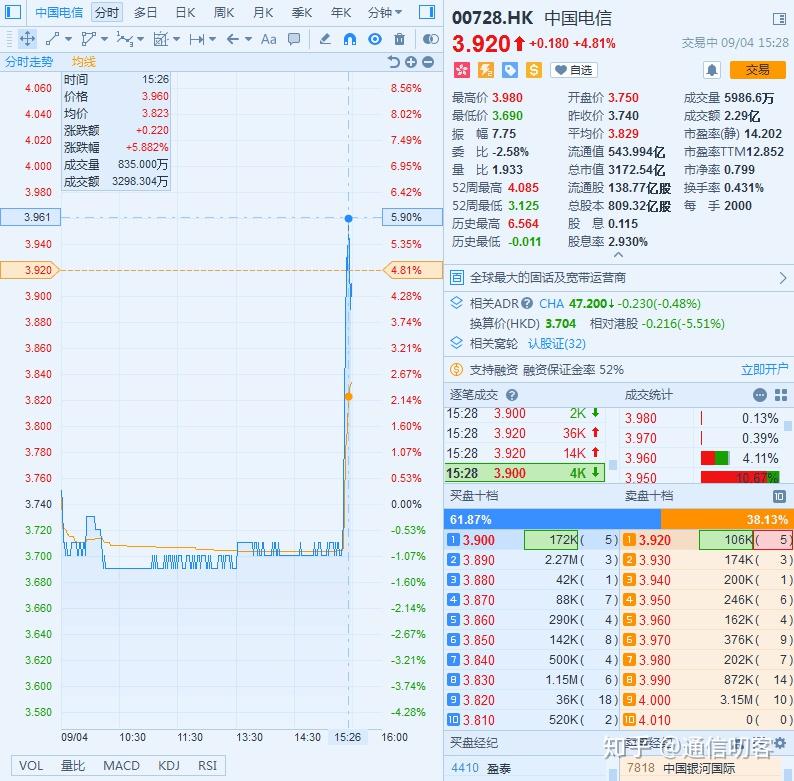Screen dimensions: 794x781
Task: Select the line segment drawing tool
Action: (x=53, y=39)
